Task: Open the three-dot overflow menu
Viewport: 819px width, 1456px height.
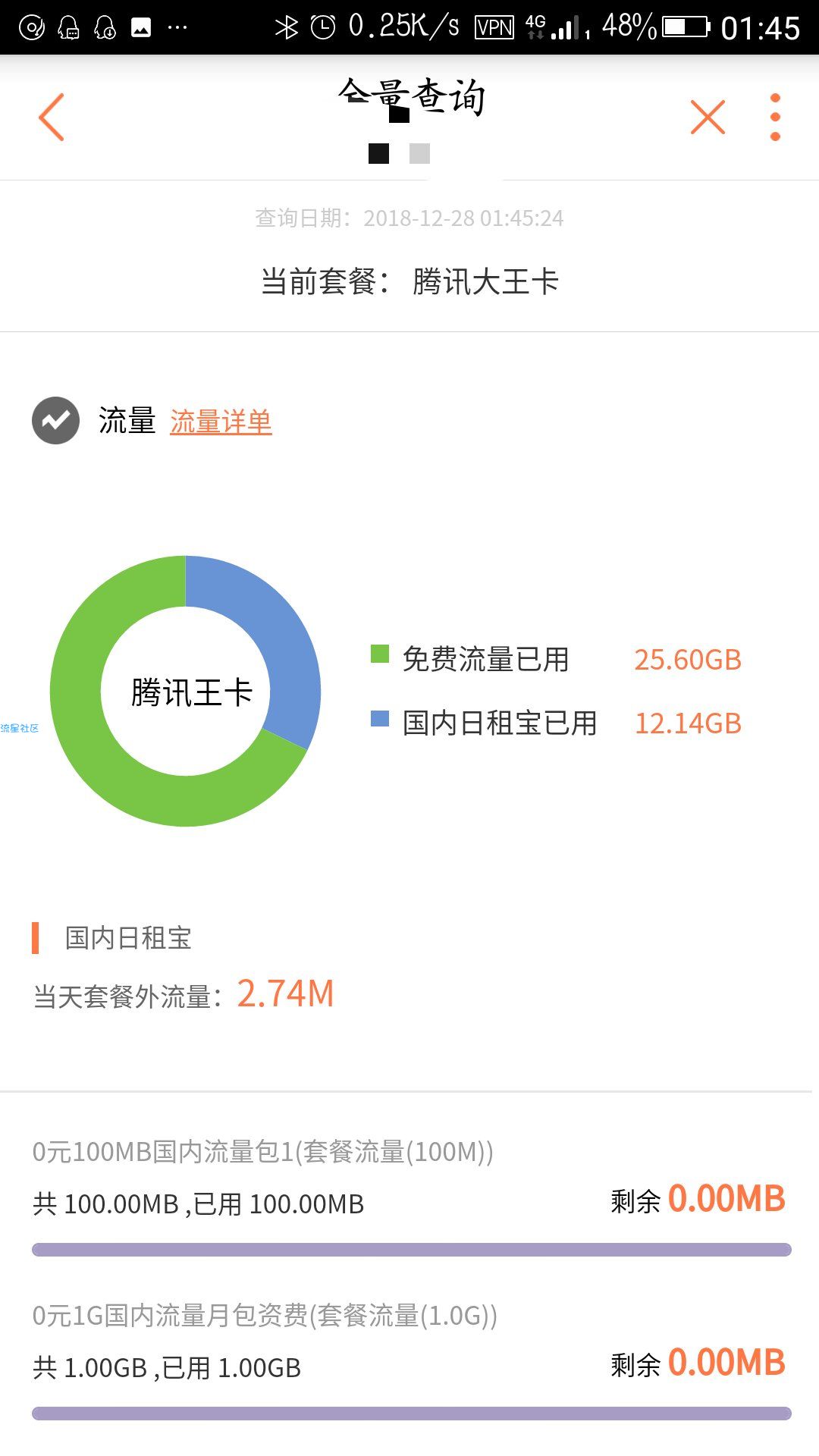Action: pyautogui.click(x=775, y=117)
